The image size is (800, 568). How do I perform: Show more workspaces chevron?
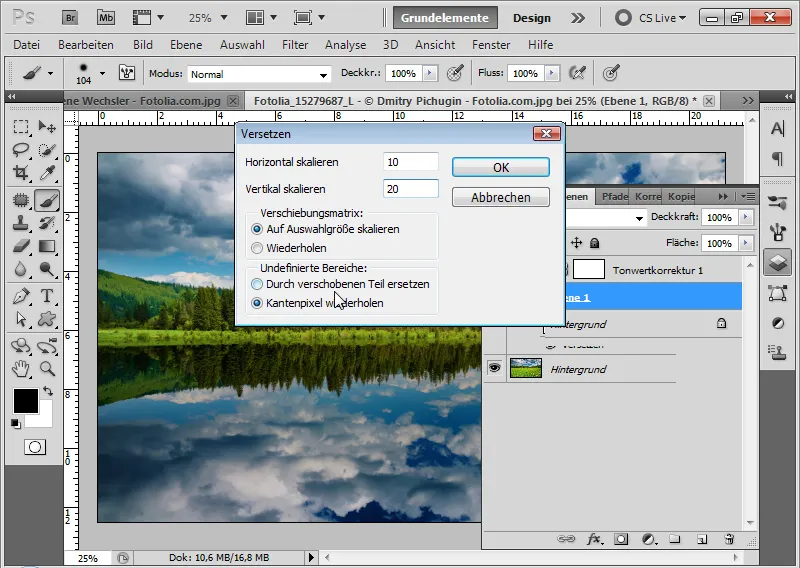pyautogui.click(x=578, y=18)
